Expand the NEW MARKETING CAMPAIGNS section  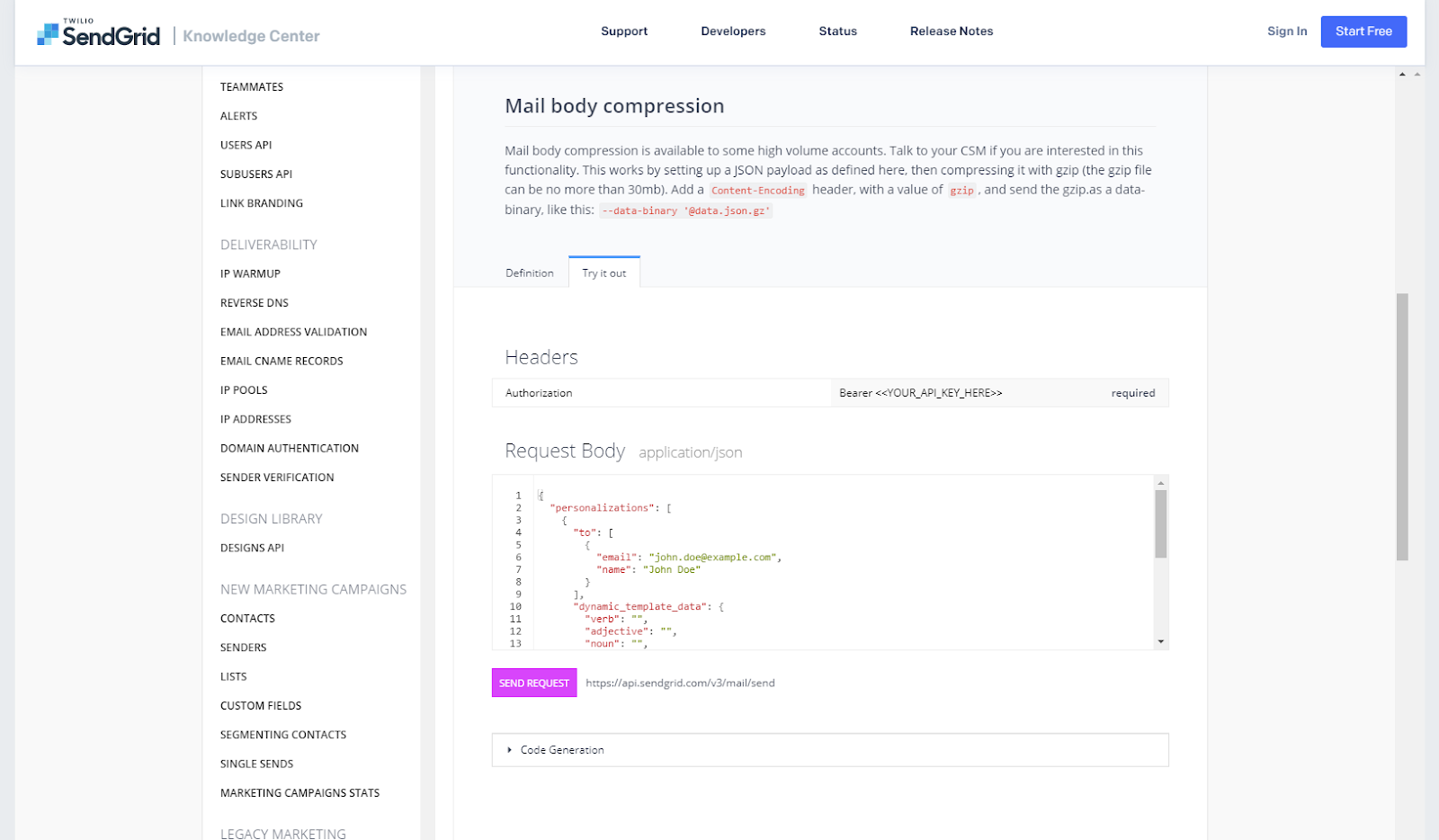pos(313,589)
